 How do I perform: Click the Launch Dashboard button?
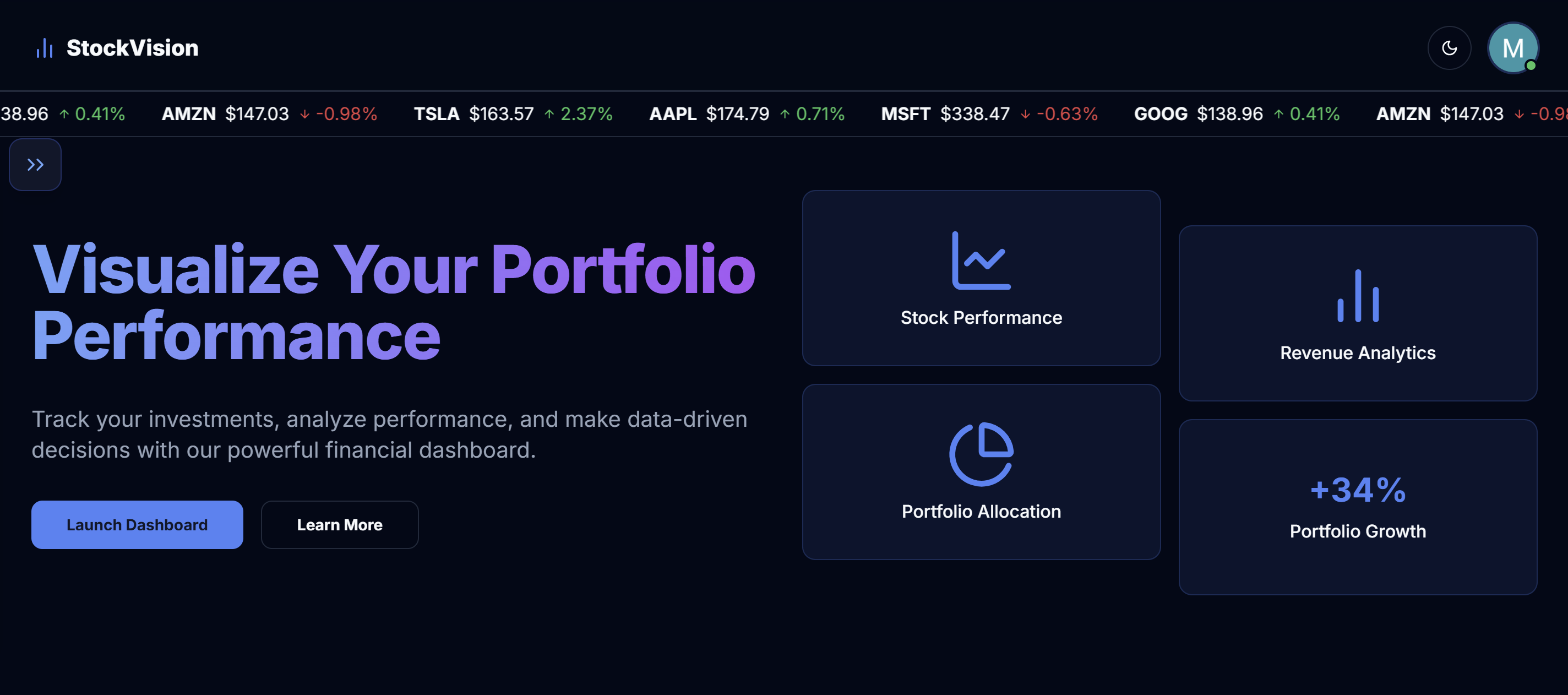click(x=137, y=524)
